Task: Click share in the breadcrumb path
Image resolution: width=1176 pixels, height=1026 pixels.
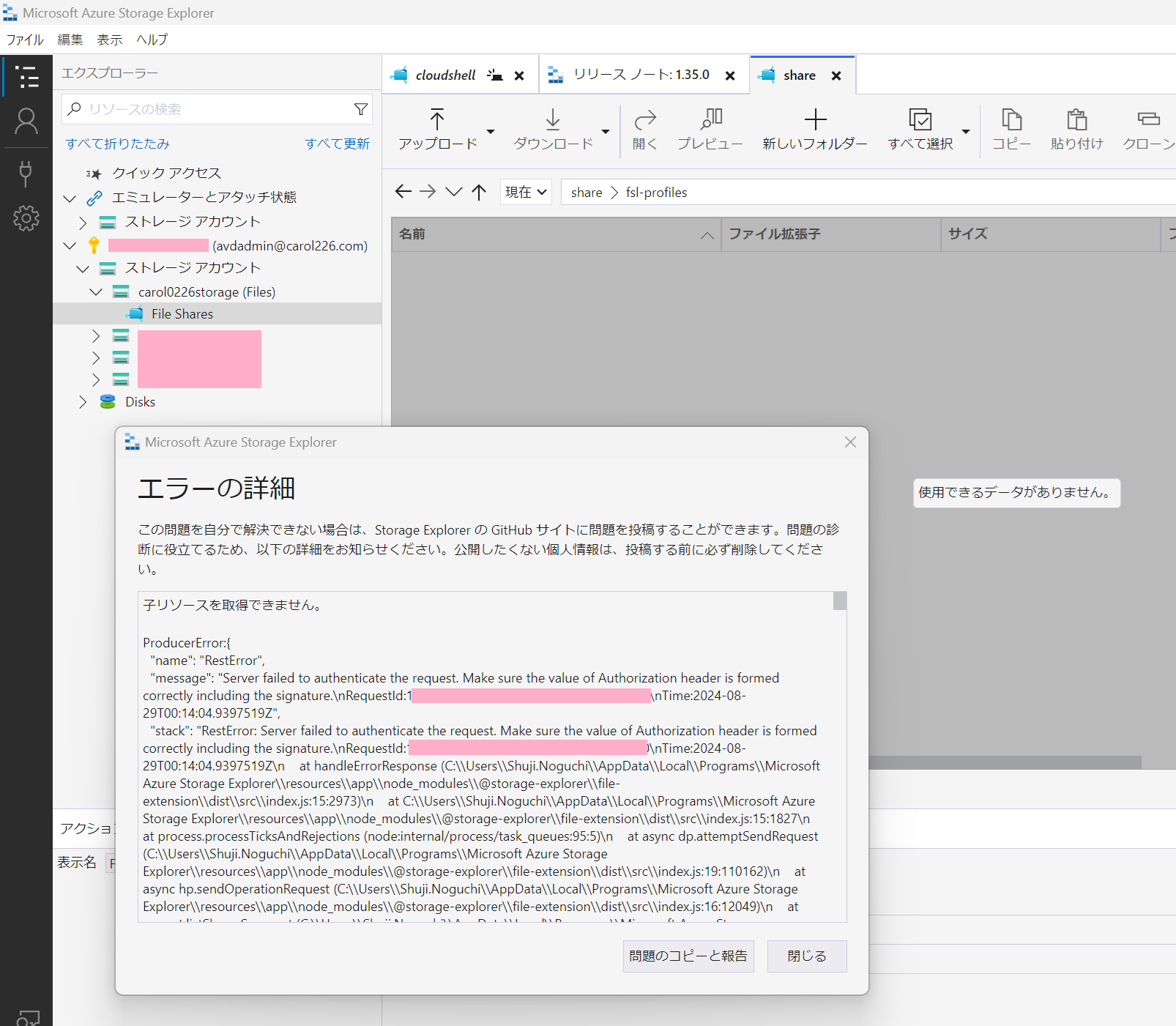Action: click(x=587, y=193)
